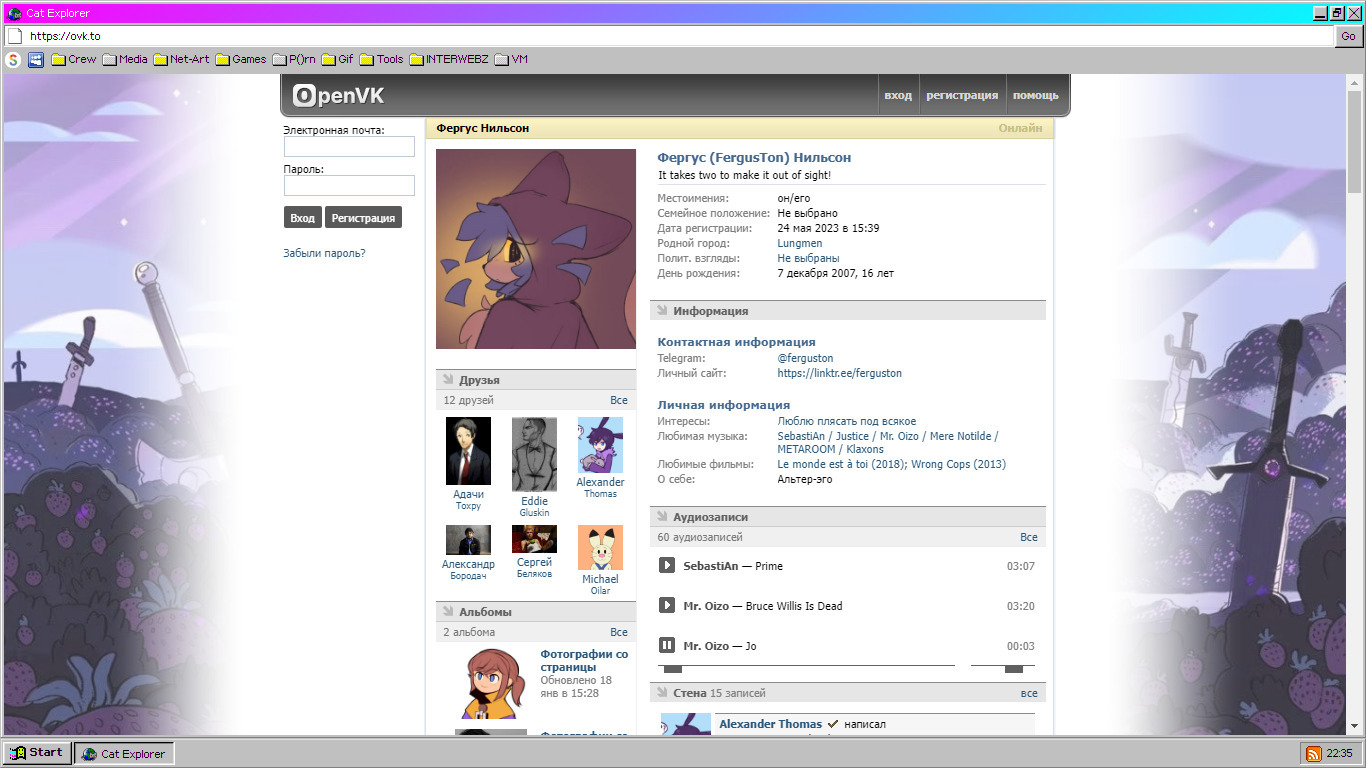Click the Не выбраны political views link

(808, 258)
